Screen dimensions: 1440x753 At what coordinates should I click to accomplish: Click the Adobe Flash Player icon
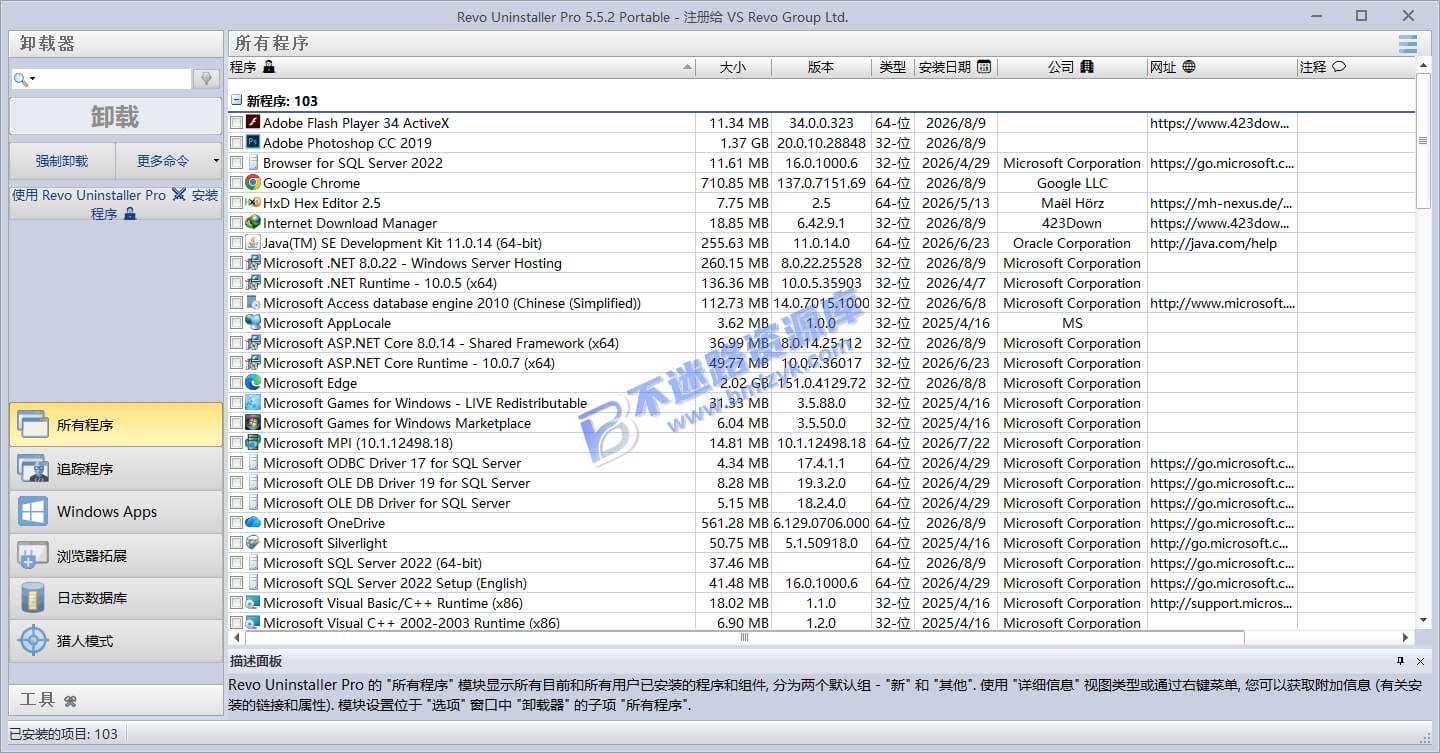pos(253,123)
